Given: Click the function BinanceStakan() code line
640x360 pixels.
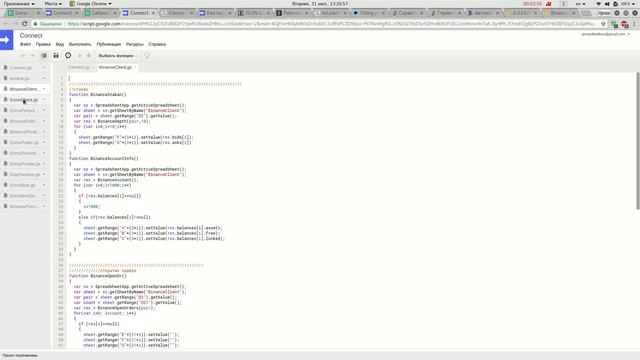Looking at the screenshot, I should tap(98, 95).
